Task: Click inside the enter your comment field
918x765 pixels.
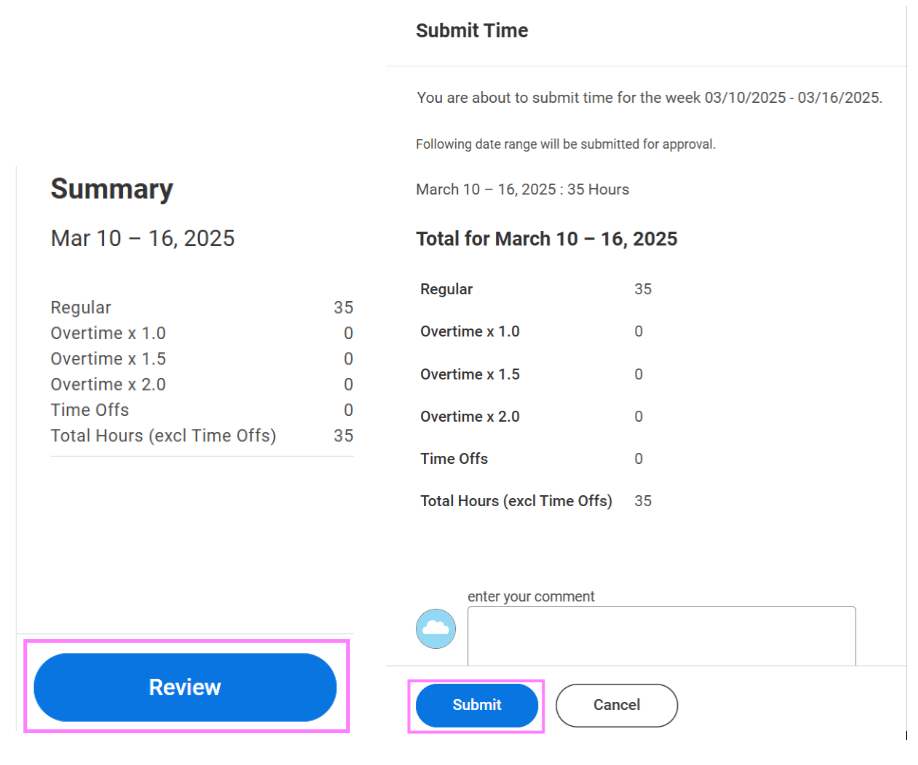Action: pos(661,634)
